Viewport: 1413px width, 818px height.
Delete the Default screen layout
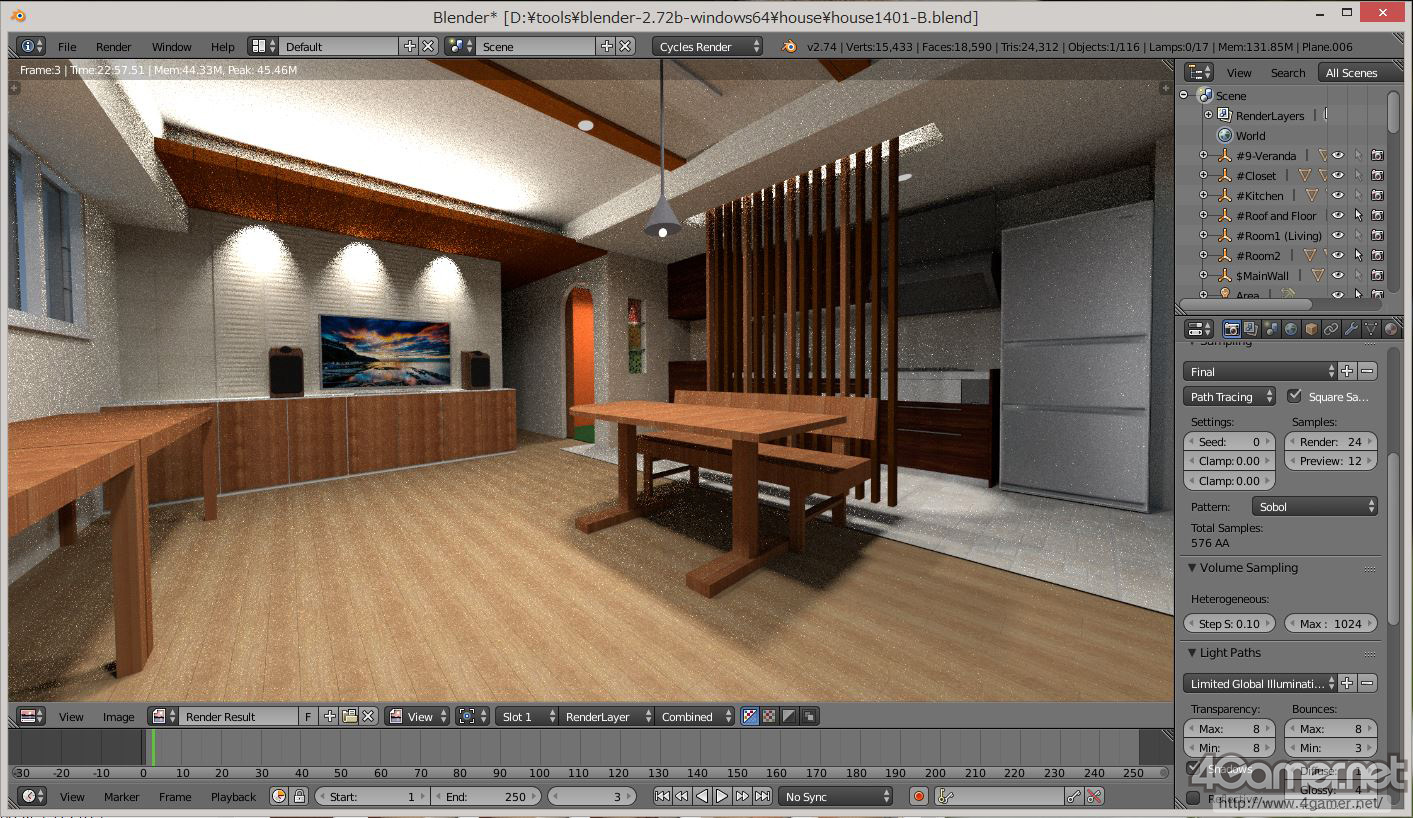(x=428, y=46)
